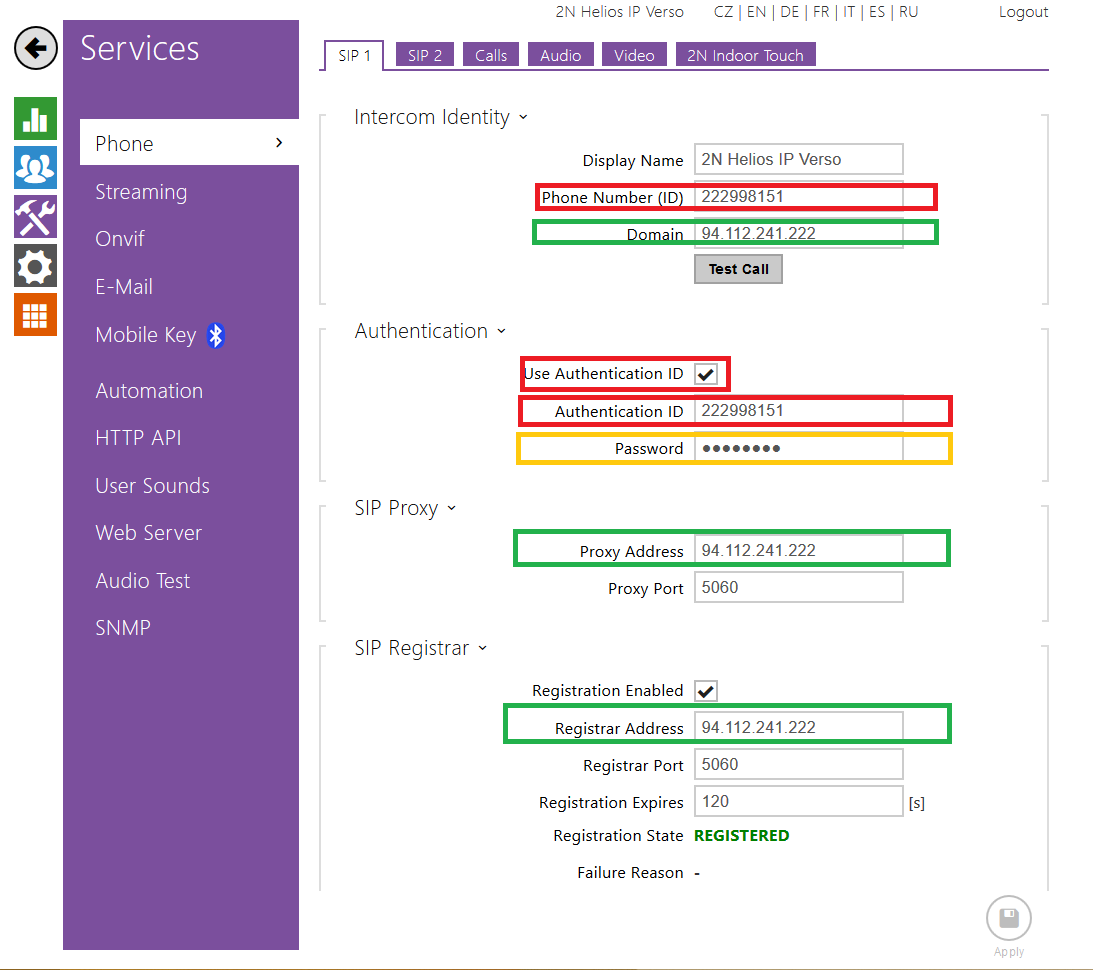Viewport: 1093px width, 970px height.
Task: Click the Registrar Port input field
Action: click(799, 764)
